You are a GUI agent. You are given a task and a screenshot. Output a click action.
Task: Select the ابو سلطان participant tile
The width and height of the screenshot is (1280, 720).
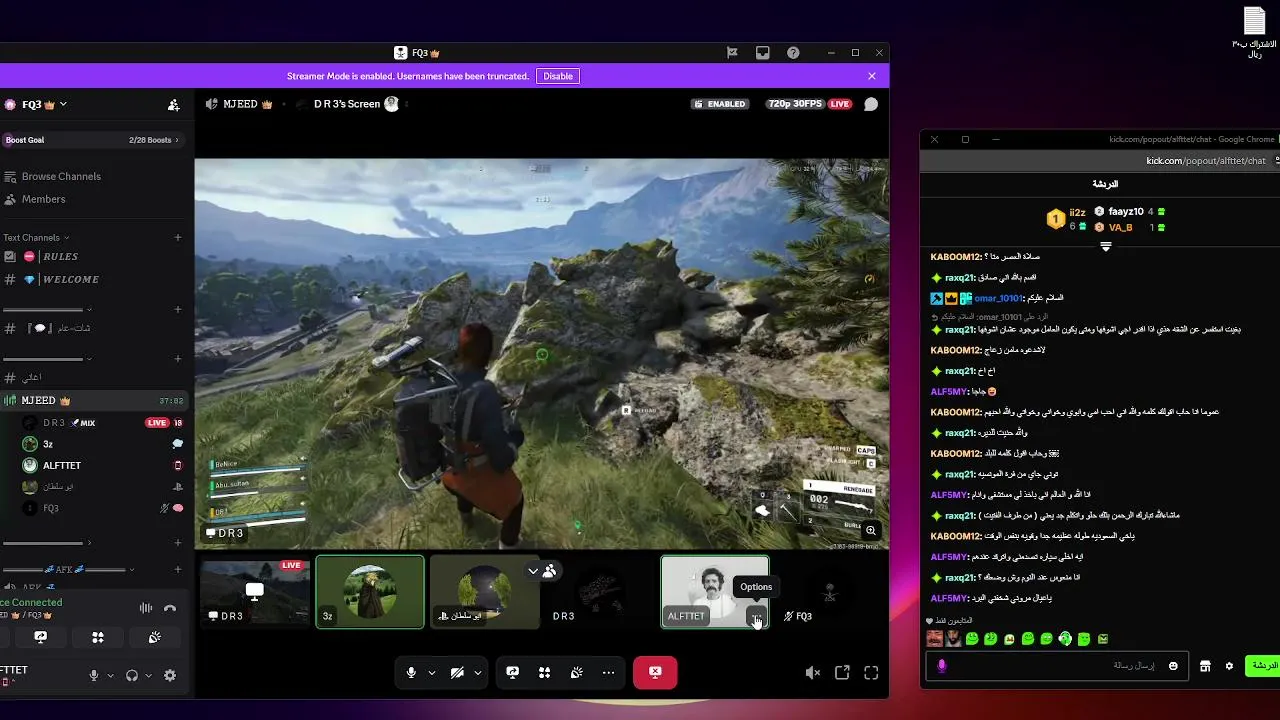[x=485, y=593]
